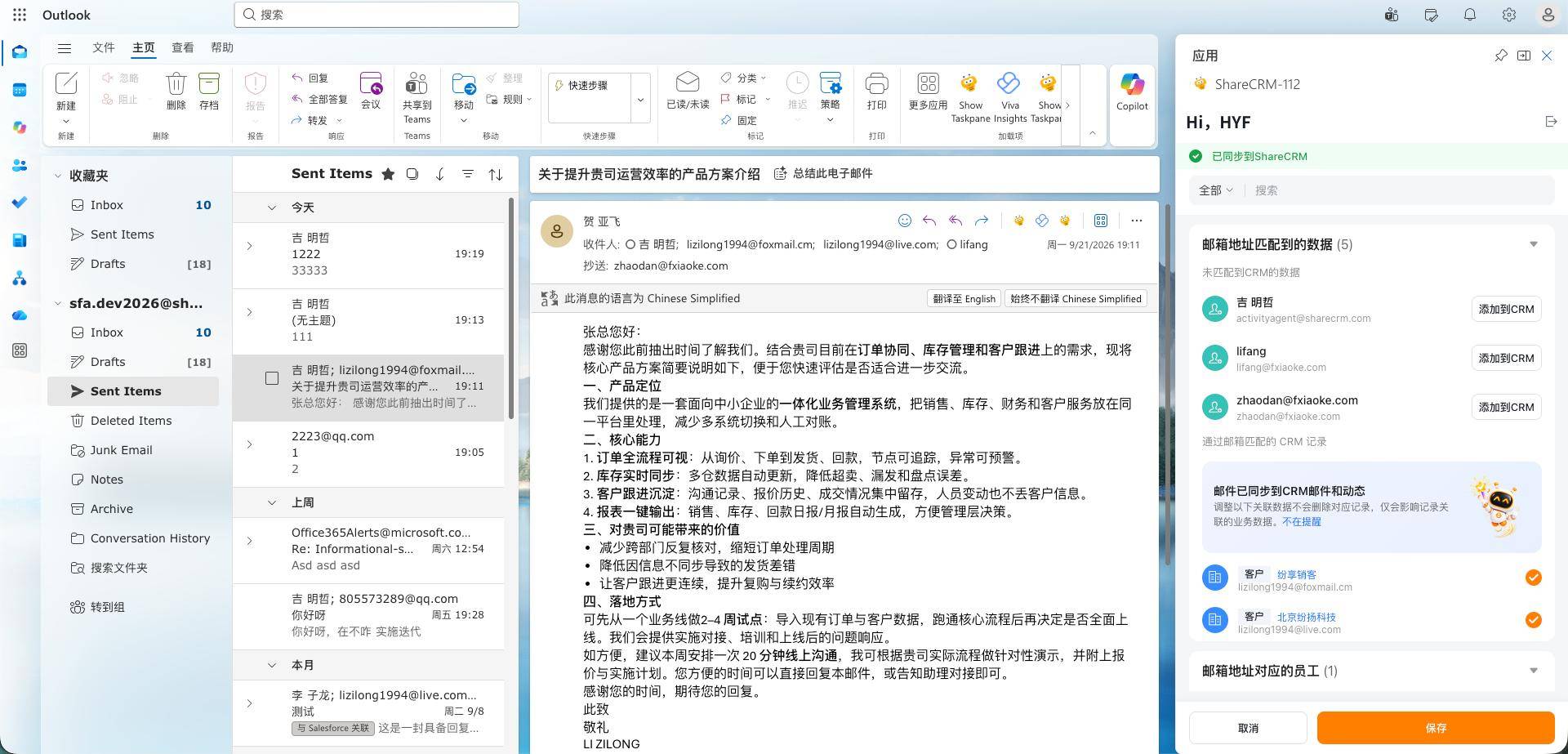The image size is (1568, 754).
Task: Click 添加到CRM for lifang
Action: (x=1506, y=358)
